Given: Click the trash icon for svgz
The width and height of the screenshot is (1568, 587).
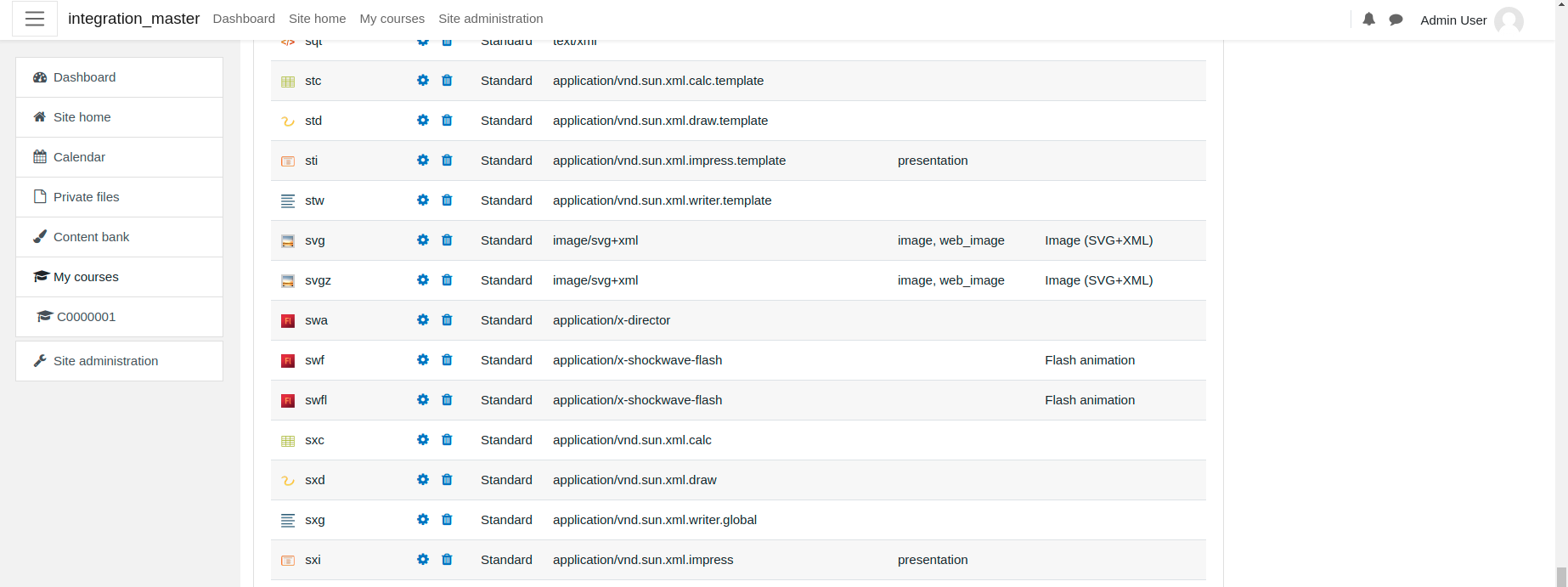Looking at the screenshot, I should 447,280.
